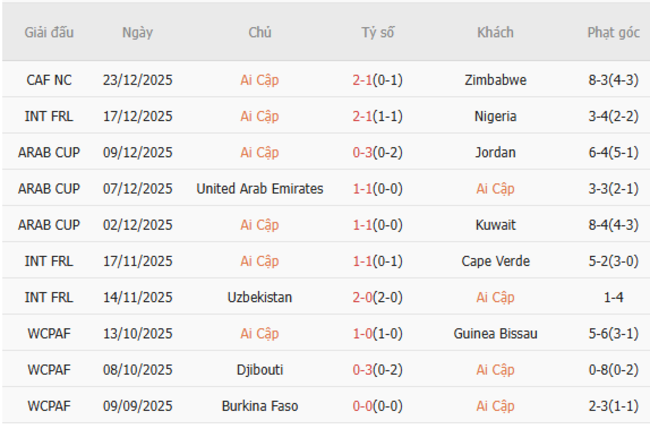Select the Uzbekistan home team

[x=260, y=297]
